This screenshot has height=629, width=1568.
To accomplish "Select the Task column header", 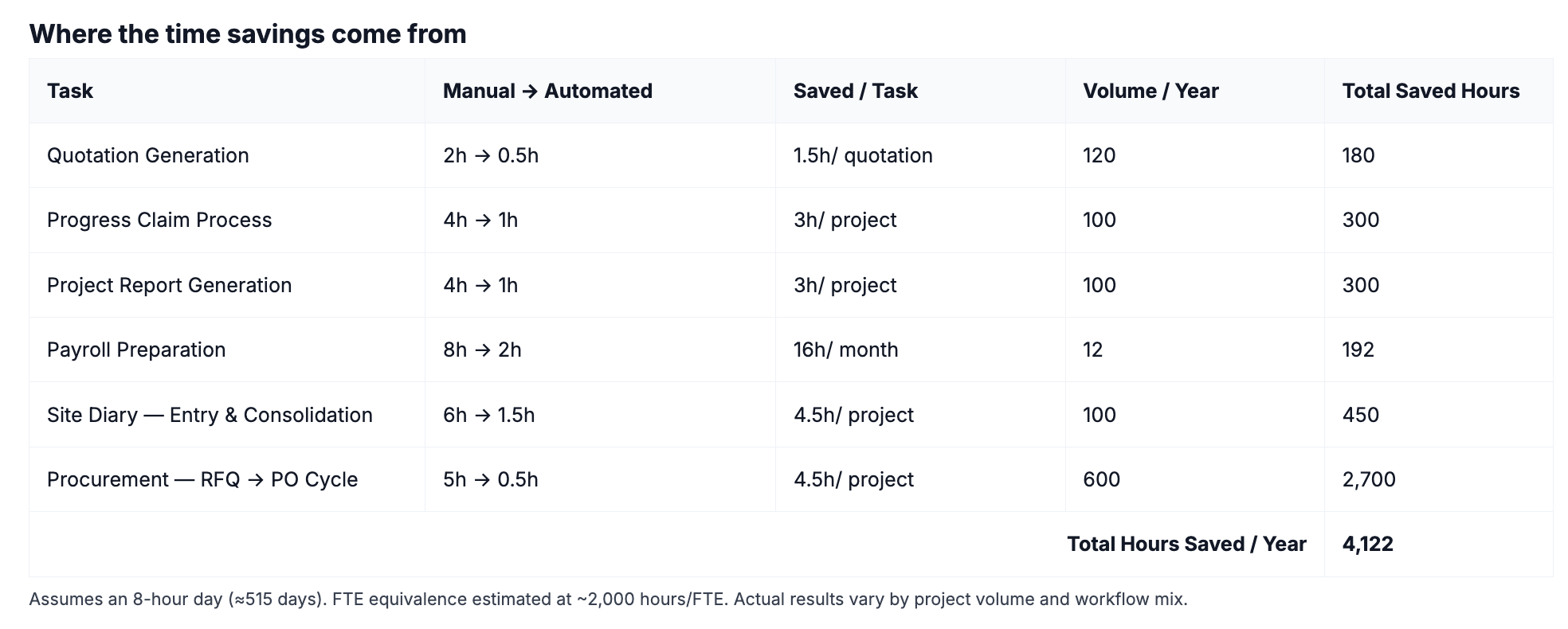I will coord(70,91).
